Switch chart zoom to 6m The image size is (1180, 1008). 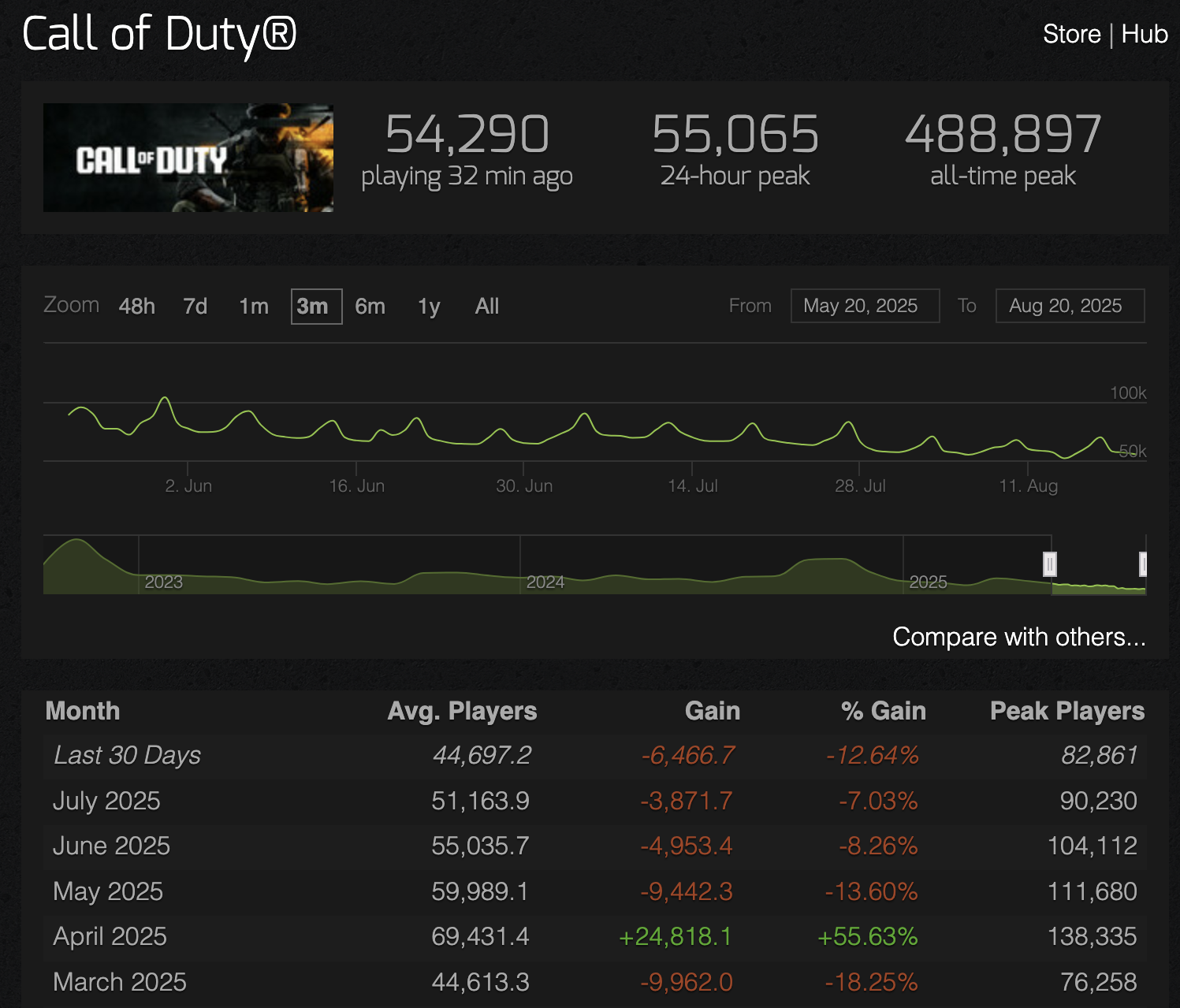click(370, 307)
